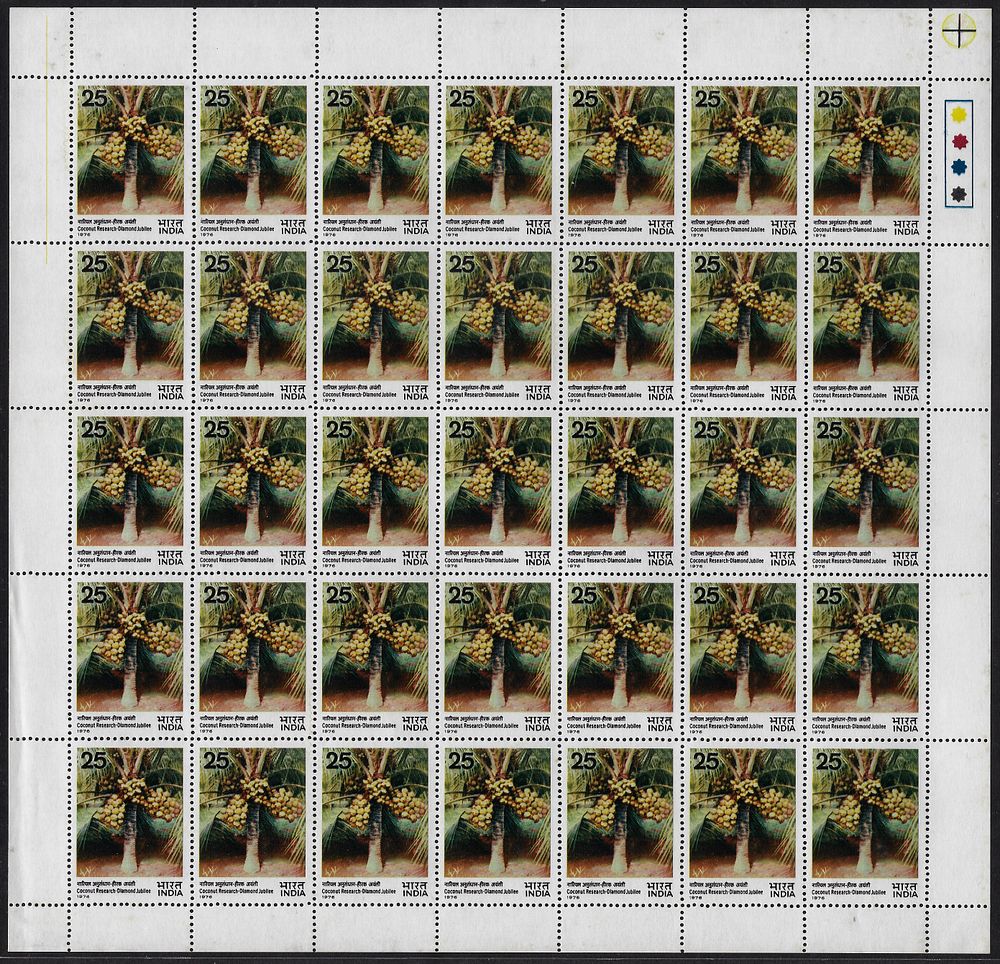1000x964 pixels.
Task: Click the top-left coconut stamp in the sheet
Action: pos(131,161)
